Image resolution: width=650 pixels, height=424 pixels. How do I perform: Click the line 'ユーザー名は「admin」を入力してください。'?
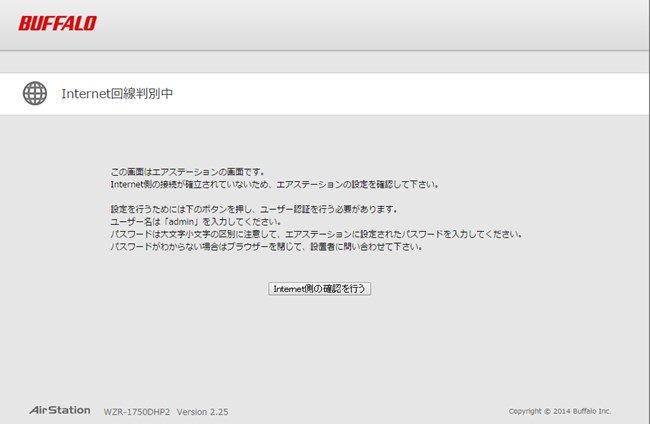click(x=196, y=221)
